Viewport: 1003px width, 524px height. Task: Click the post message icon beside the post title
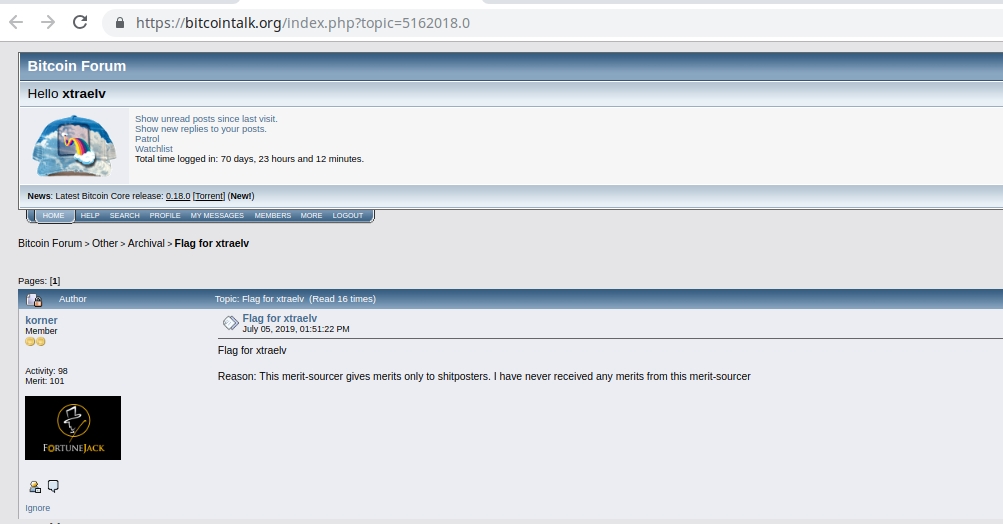[230, 323]
